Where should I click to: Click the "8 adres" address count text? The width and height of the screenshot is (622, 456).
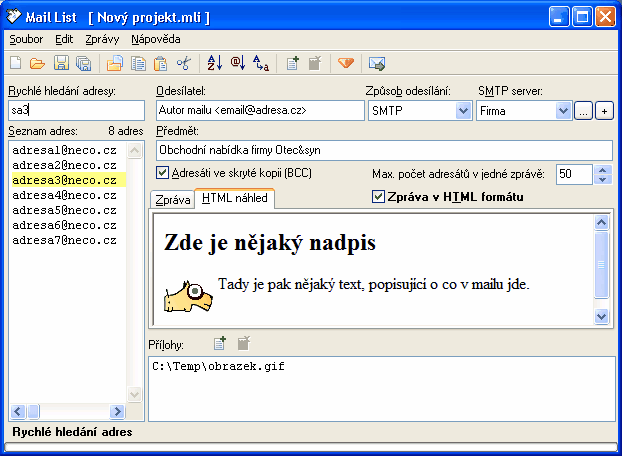click(125, 131)
